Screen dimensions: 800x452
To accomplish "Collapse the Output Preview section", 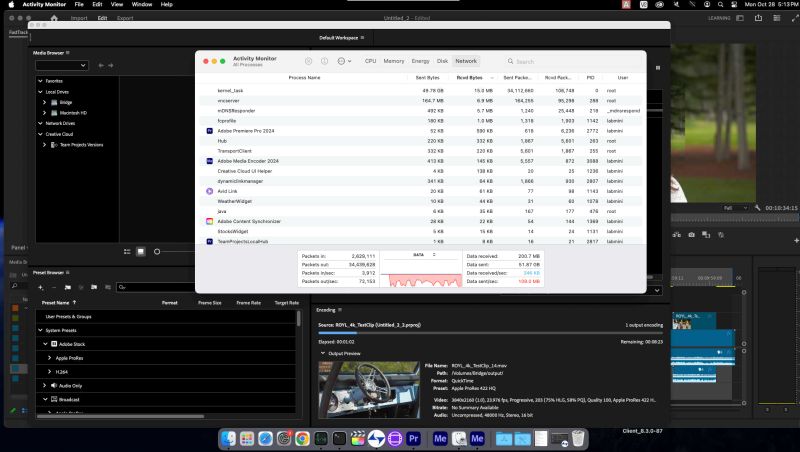I will click(322, 353).
